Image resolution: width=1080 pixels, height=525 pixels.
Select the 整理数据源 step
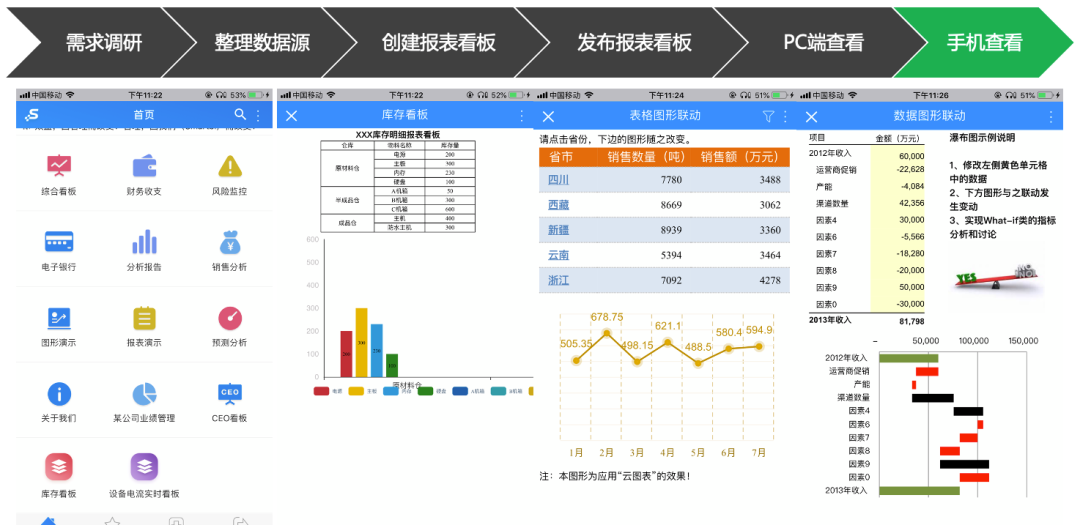click(262, 43)
